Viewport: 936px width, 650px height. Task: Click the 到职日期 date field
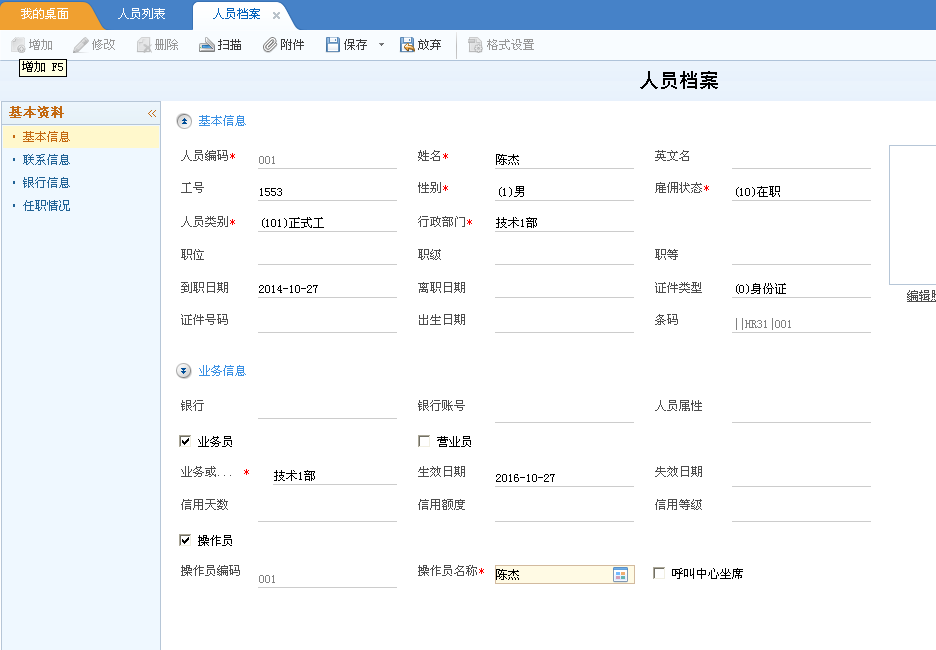click(x=327, y=289)
